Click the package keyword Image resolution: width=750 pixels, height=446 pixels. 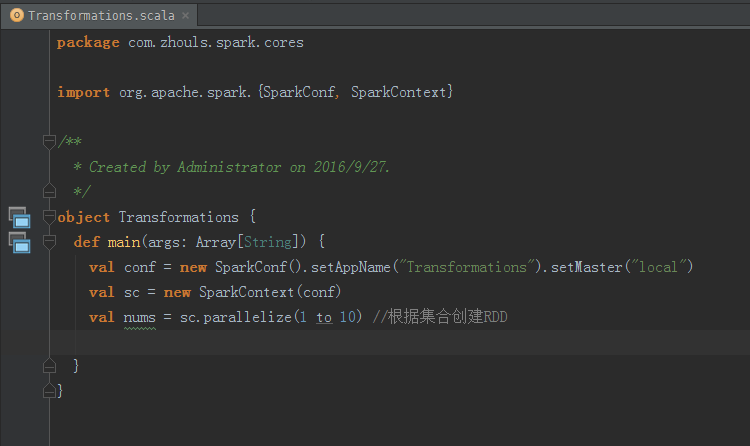[88, 43]
